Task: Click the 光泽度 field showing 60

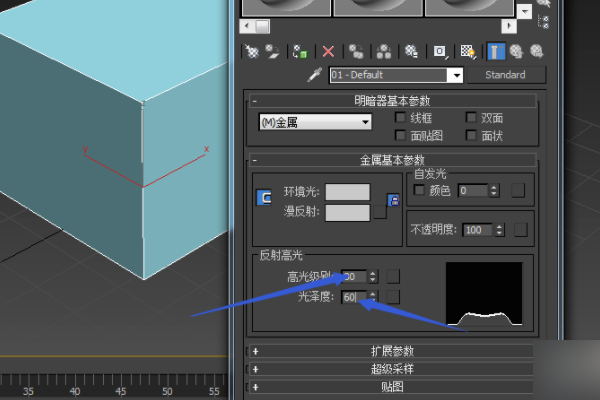Action: [354, 297]
